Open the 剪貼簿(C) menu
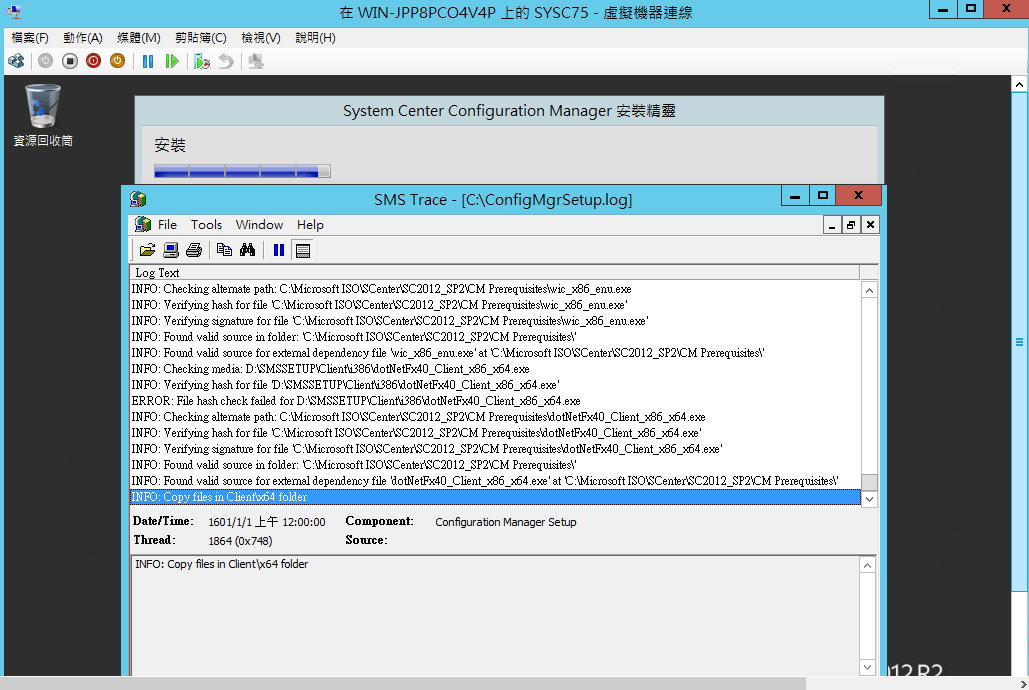 coord(201,37)
